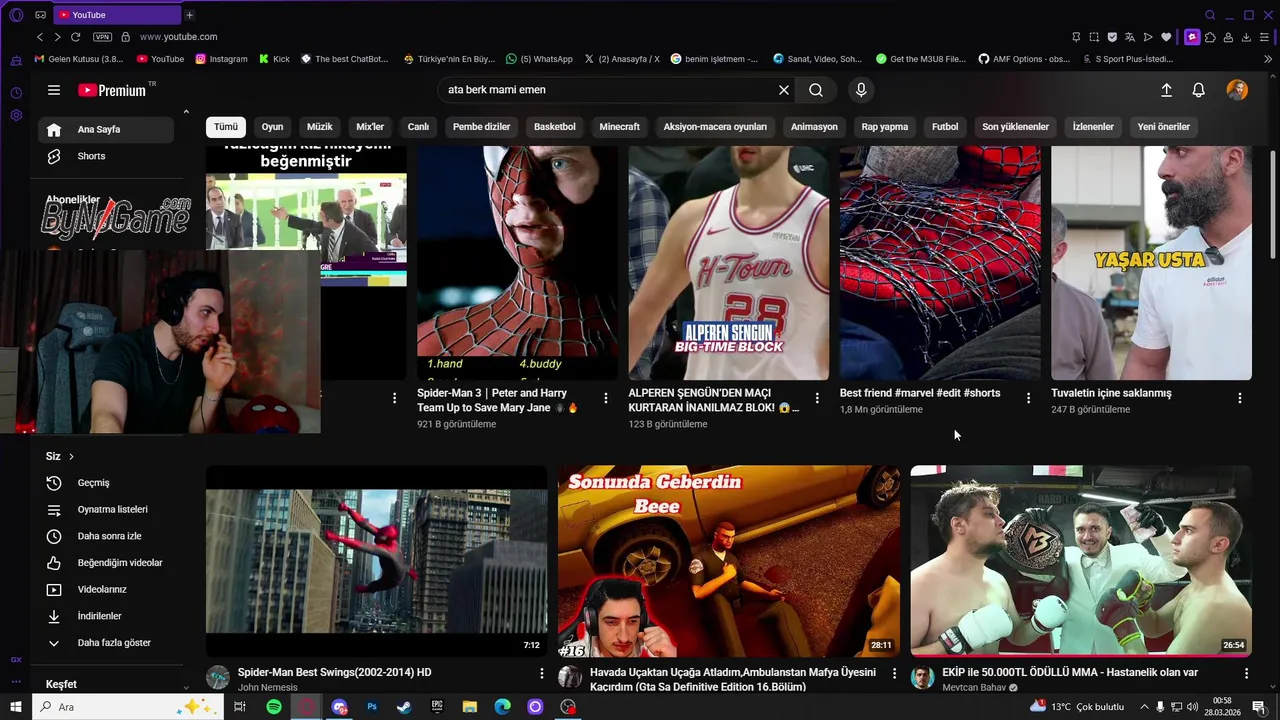Open the Sonunda Geberdin Beee thumbnail
Screen dimensions: 1280x720
point(728,561)
